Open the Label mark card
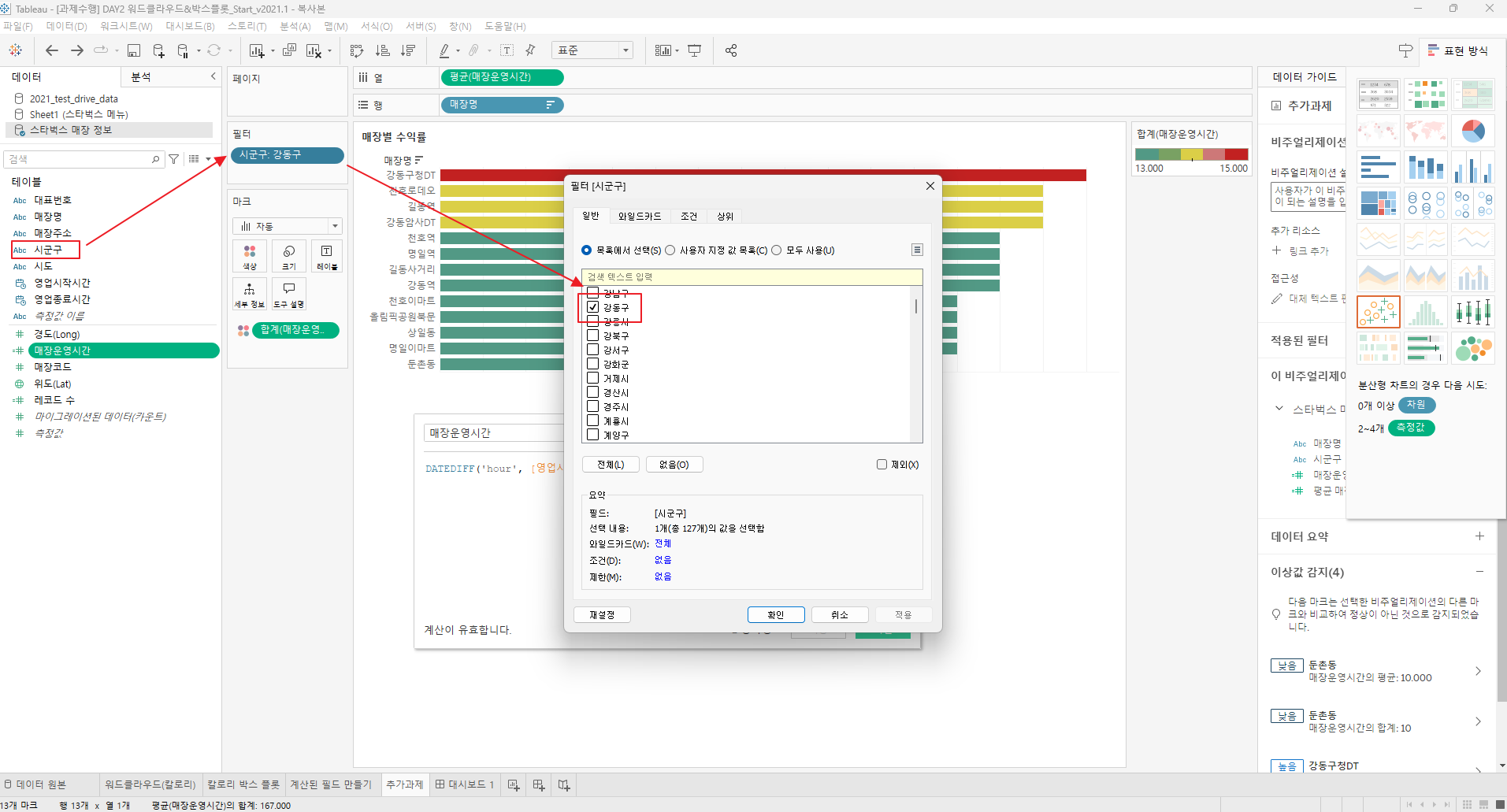 coord(327,257)
